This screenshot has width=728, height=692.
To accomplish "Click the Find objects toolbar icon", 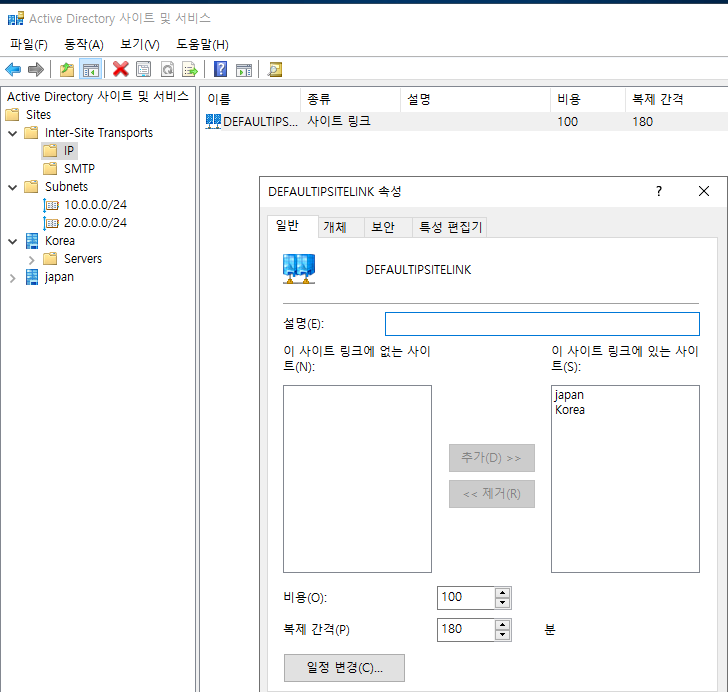I will click(x=274, y=70).
